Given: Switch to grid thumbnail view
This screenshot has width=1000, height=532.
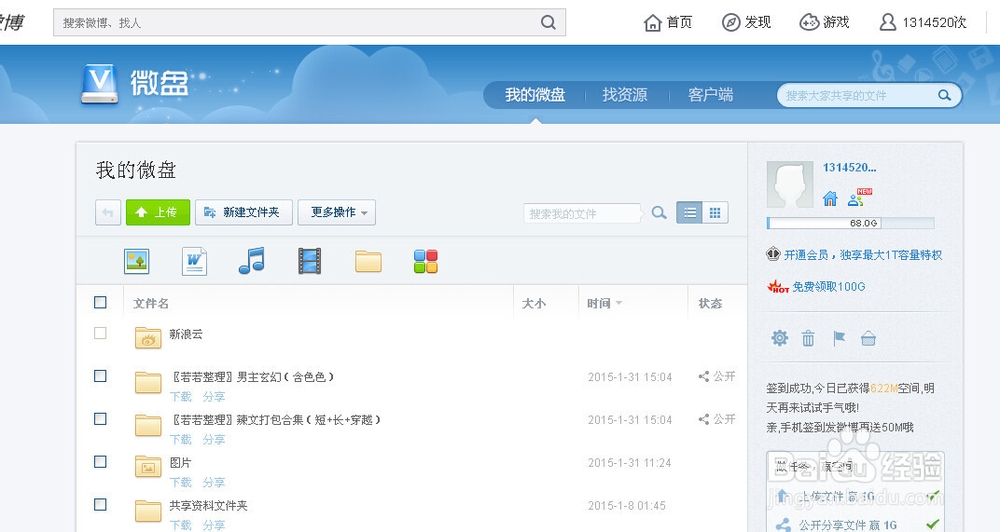Looking at the screenshot, I should (715, 213).
